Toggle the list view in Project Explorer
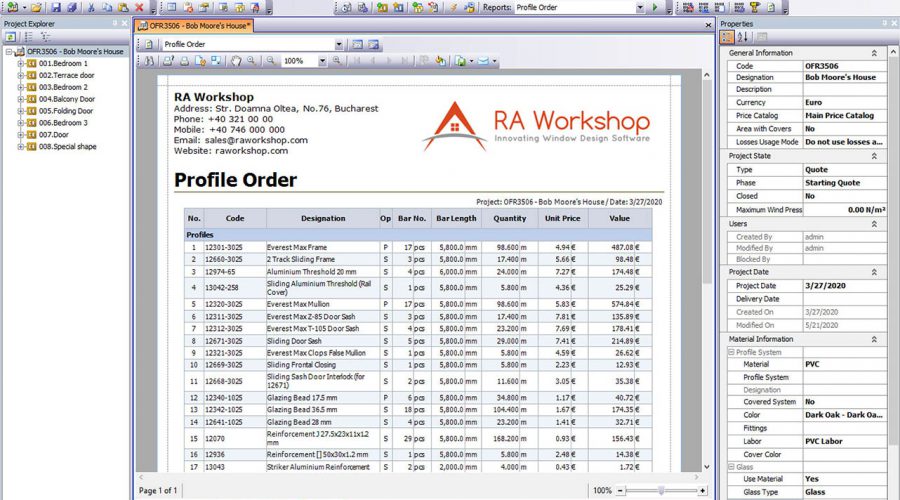 click(x=28, y=37)
